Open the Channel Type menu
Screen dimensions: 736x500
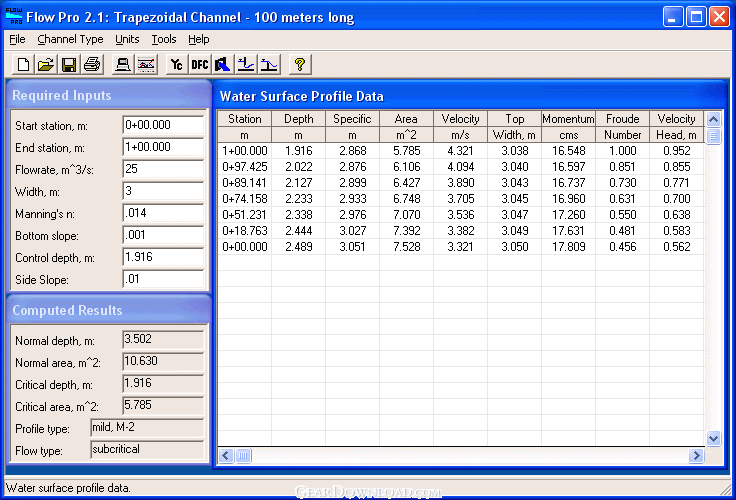pyautogui.click(x=70, y=39)
